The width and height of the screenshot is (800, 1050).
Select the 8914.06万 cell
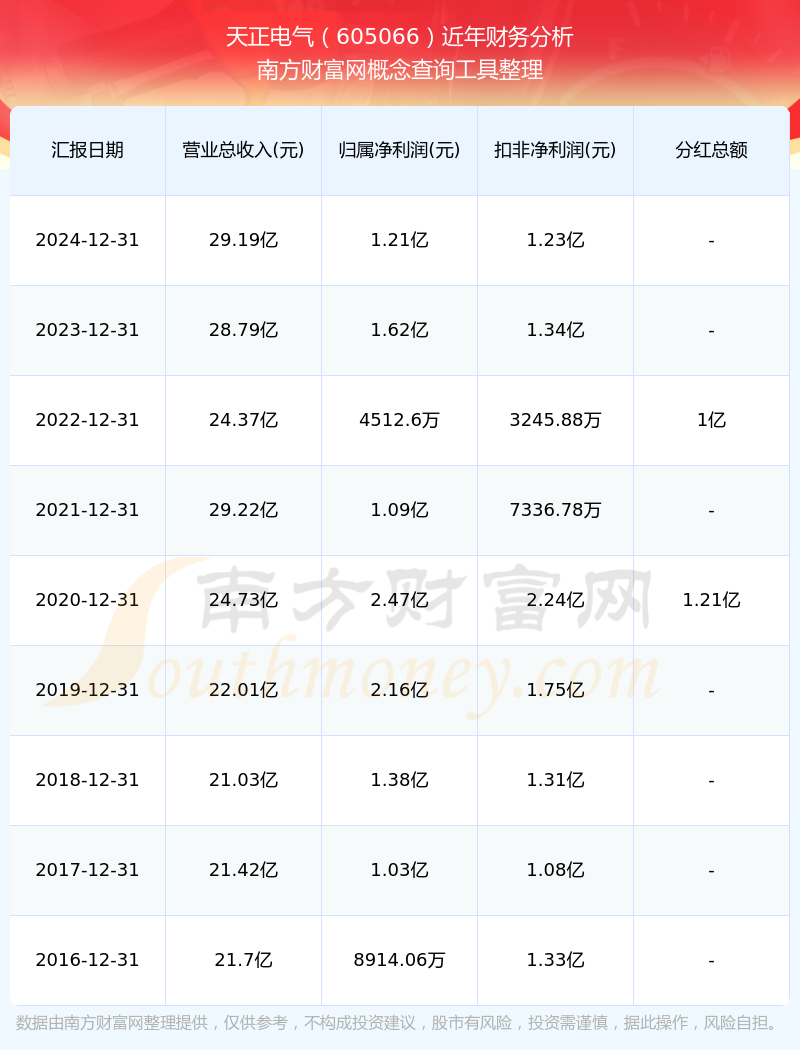[400, 960]
